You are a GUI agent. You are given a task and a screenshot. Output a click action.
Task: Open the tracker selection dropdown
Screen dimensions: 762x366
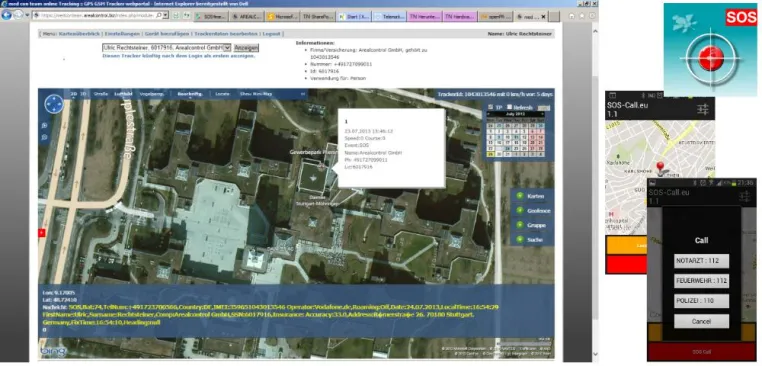(x=227, y=48)
